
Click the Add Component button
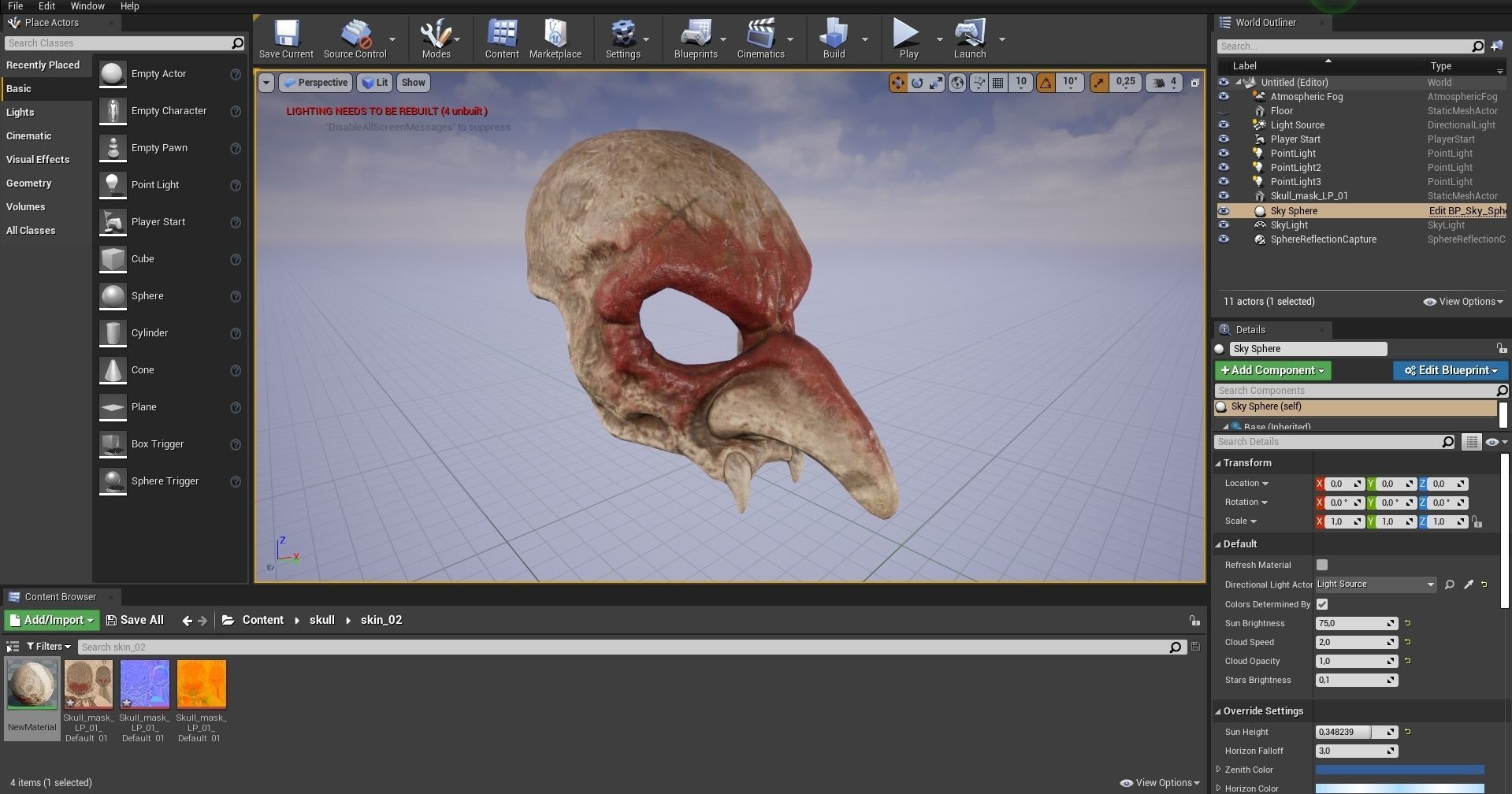[1272, 370]
